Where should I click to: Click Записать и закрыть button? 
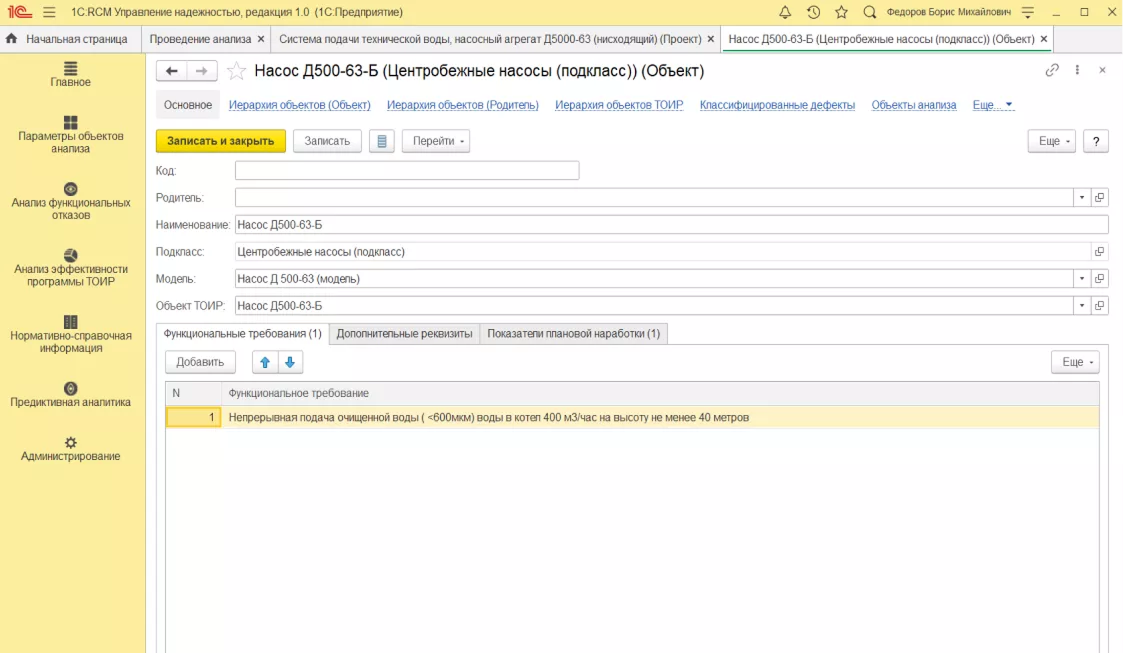(221, 141)
